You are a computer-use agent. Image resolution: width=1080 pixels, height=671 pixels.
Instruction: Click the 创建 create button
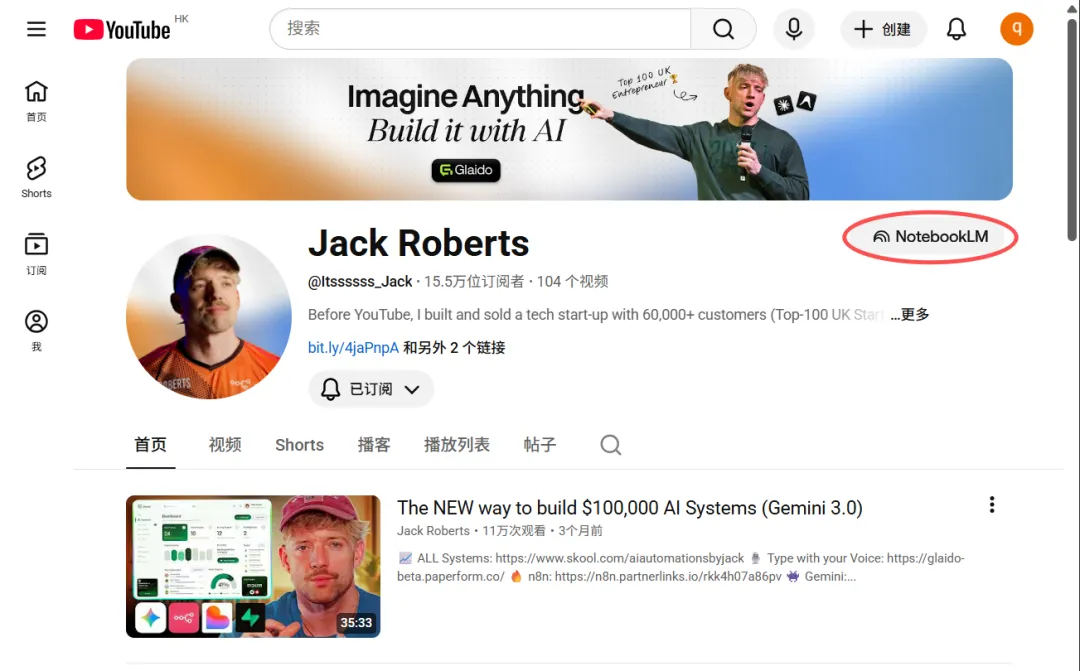(883, 29)
